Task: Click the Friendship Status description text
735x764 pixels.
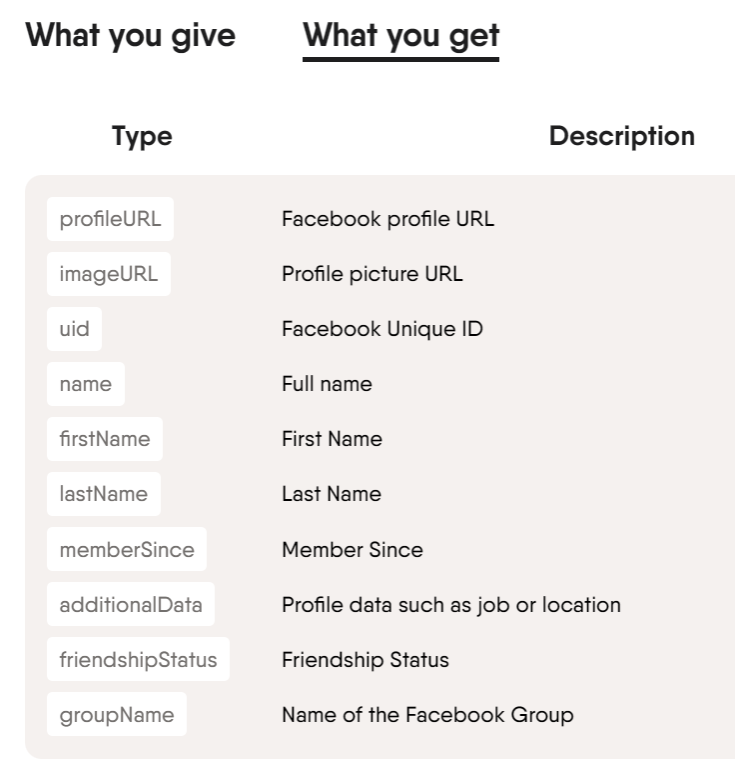Action: click(365, 660)
